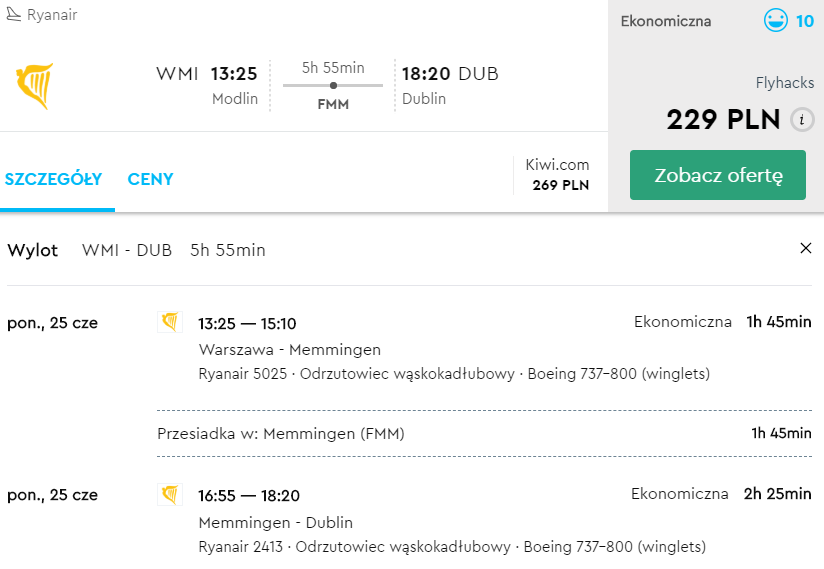Click the green Zobacz ofertę button
This screenshot has width=824, height=569.
[718, 175]
